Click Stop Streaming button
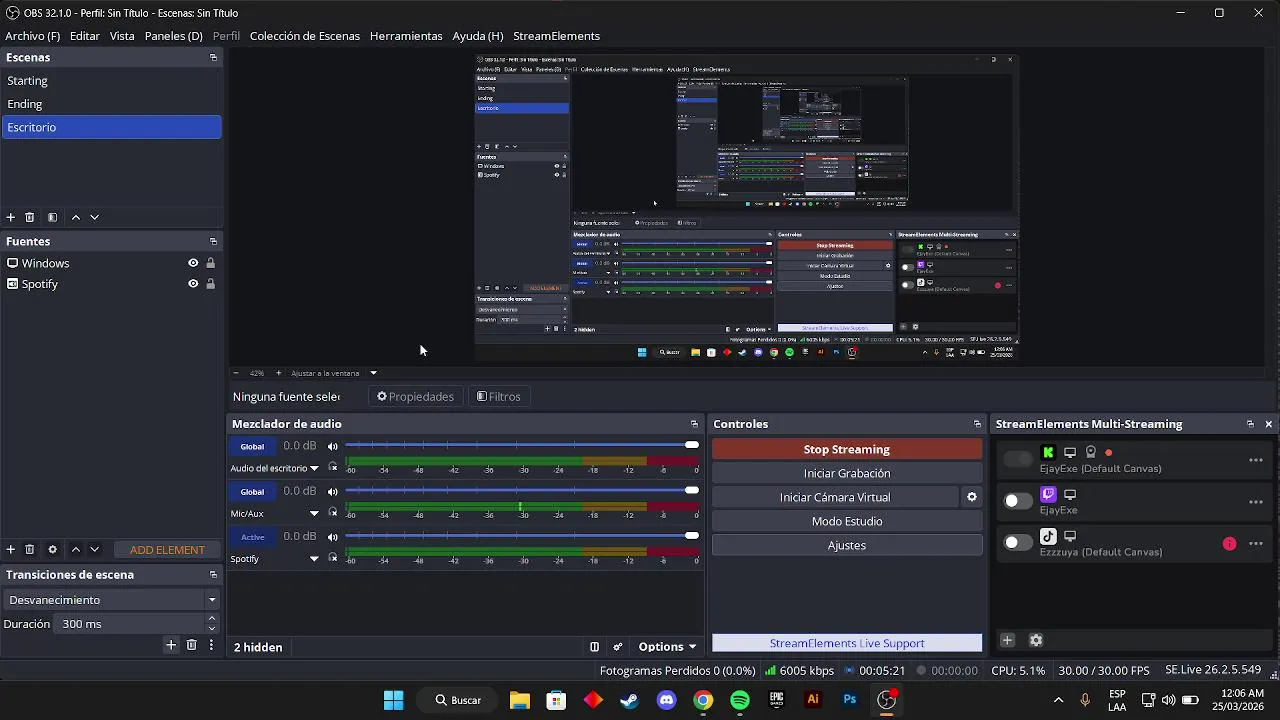 pyautogui.click(x=847, y=450)
